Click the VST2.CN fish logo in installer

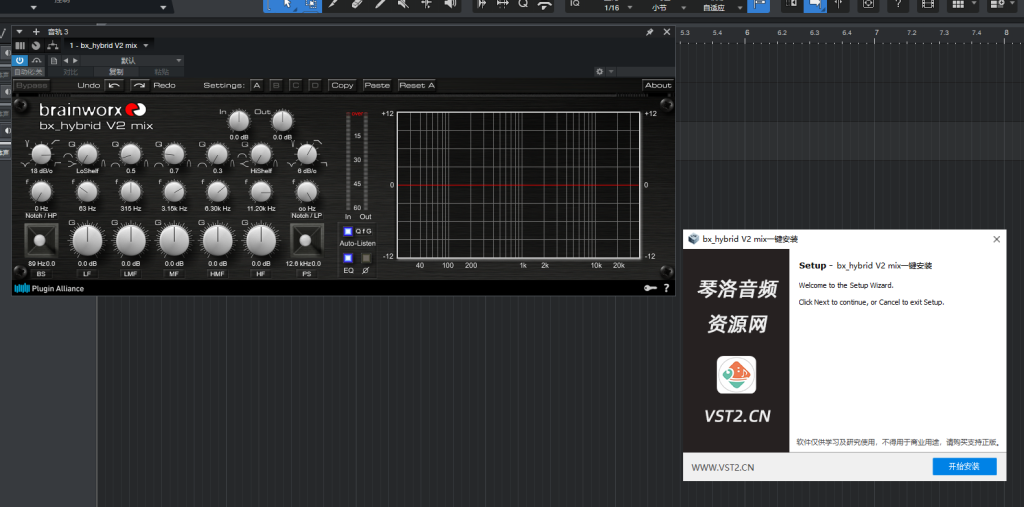point(736,374)
